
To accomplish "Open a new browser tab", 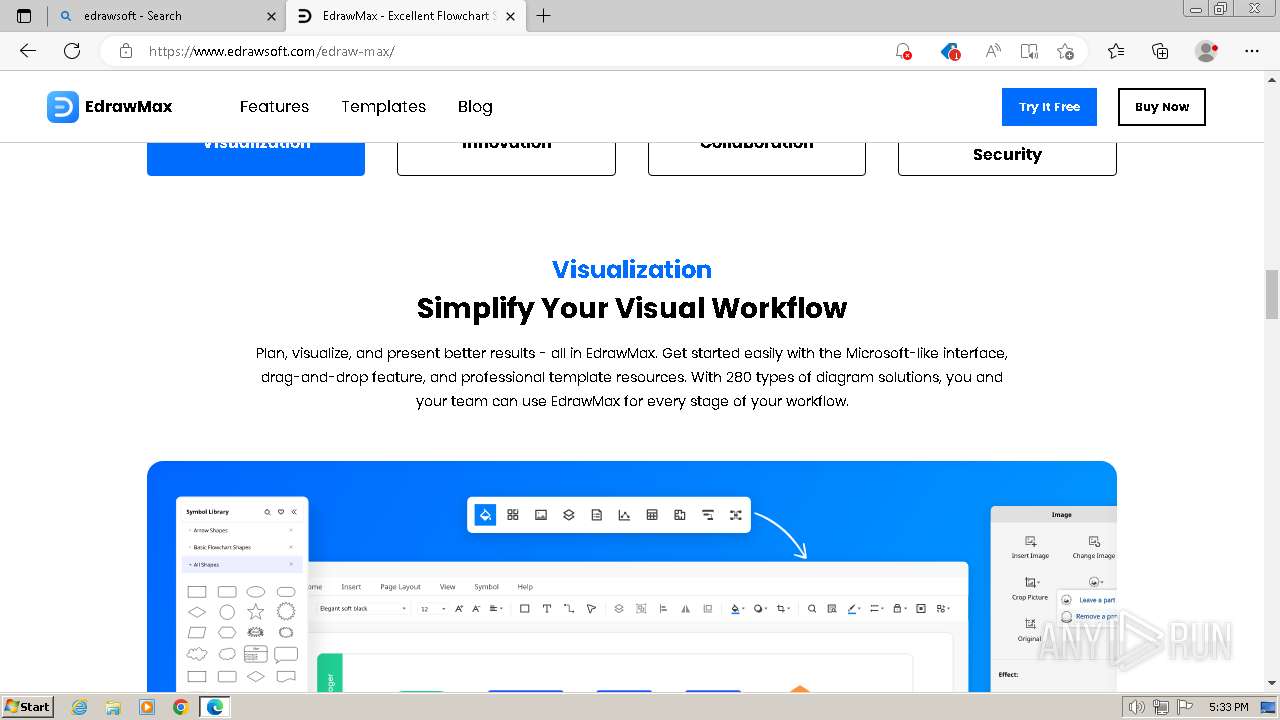I will click(544, 16).
